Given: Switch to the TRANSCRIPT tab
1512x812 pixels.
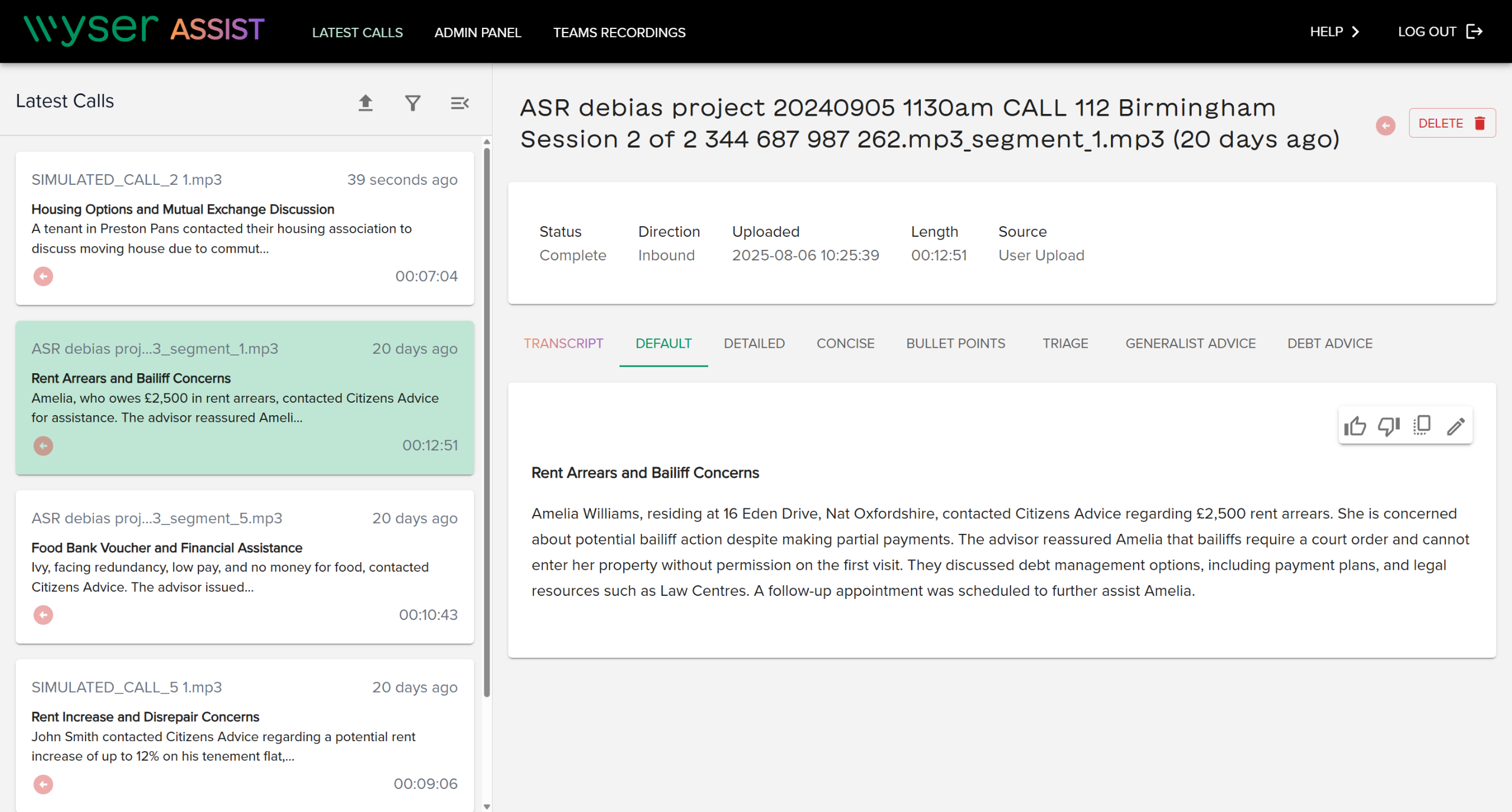Looking at the screenshot, I should pos(563,344).
